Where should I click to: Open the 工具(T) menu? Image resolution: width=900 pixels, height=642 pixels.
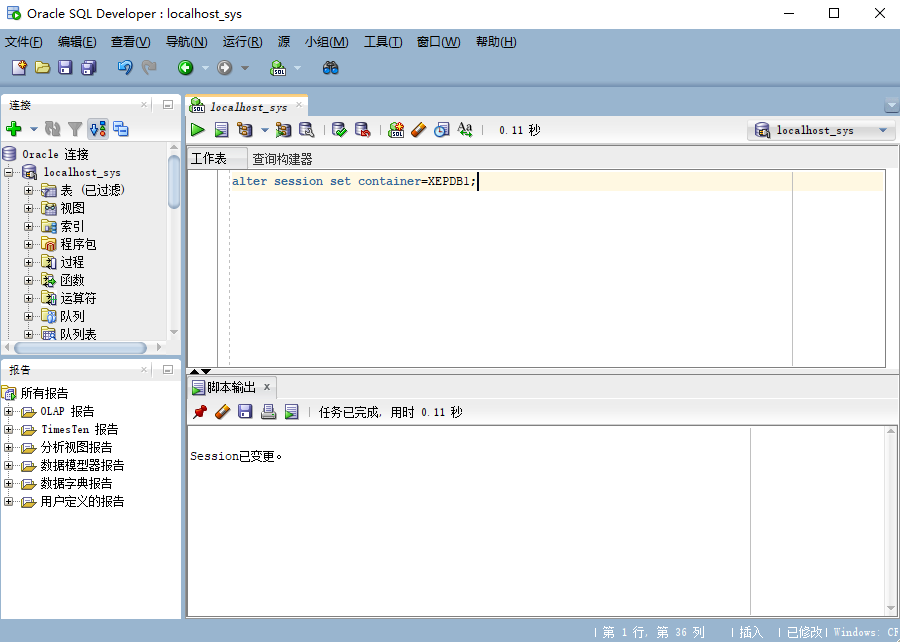pos(383,42)
